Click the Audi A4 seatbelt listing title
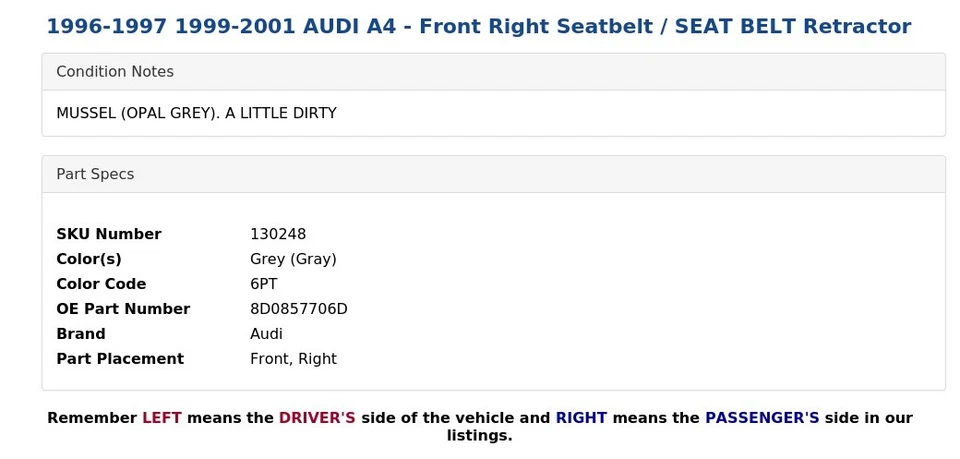The height and width of the screenshot is (459, 960). click(478, 27)
